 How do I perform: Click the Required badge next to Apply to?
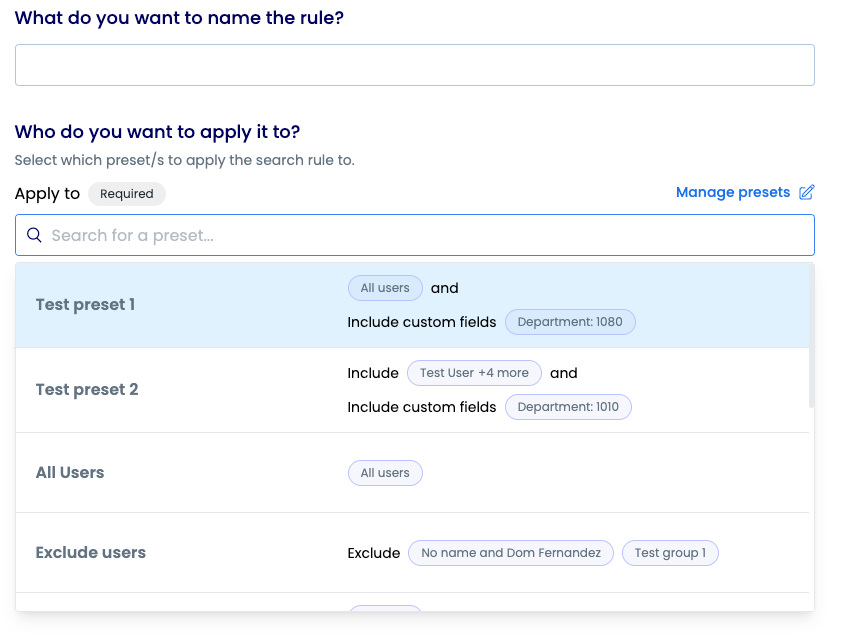127,194
